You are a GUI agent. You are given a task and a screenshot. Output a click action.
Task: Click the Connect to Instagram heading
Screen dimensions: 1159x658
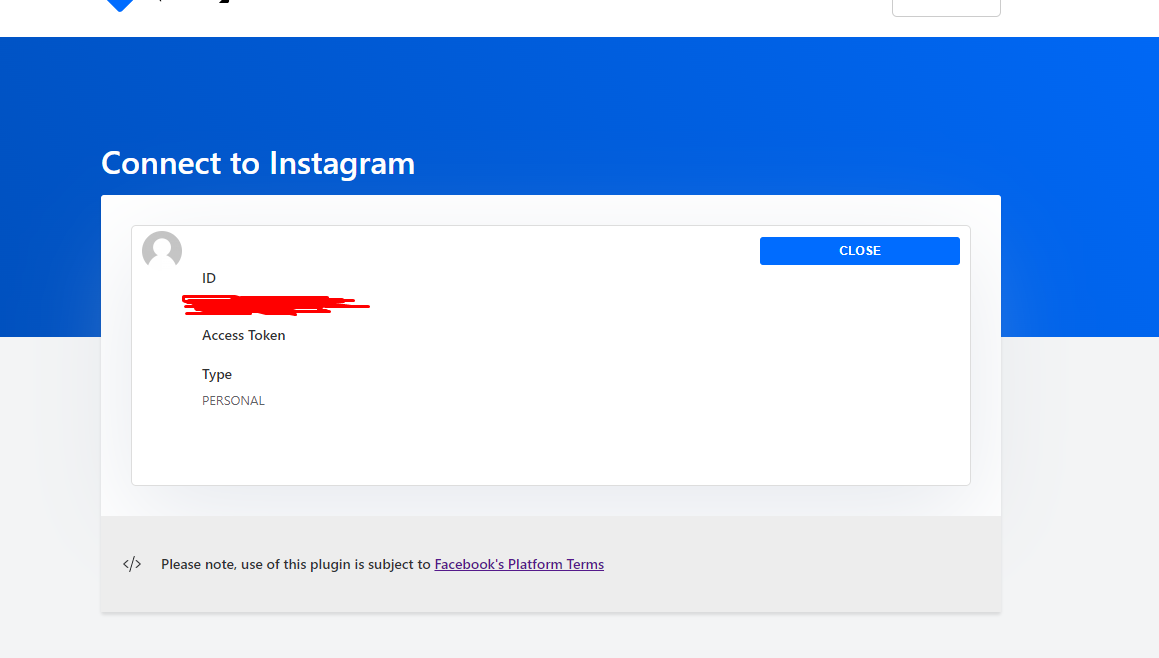[258, 163]
